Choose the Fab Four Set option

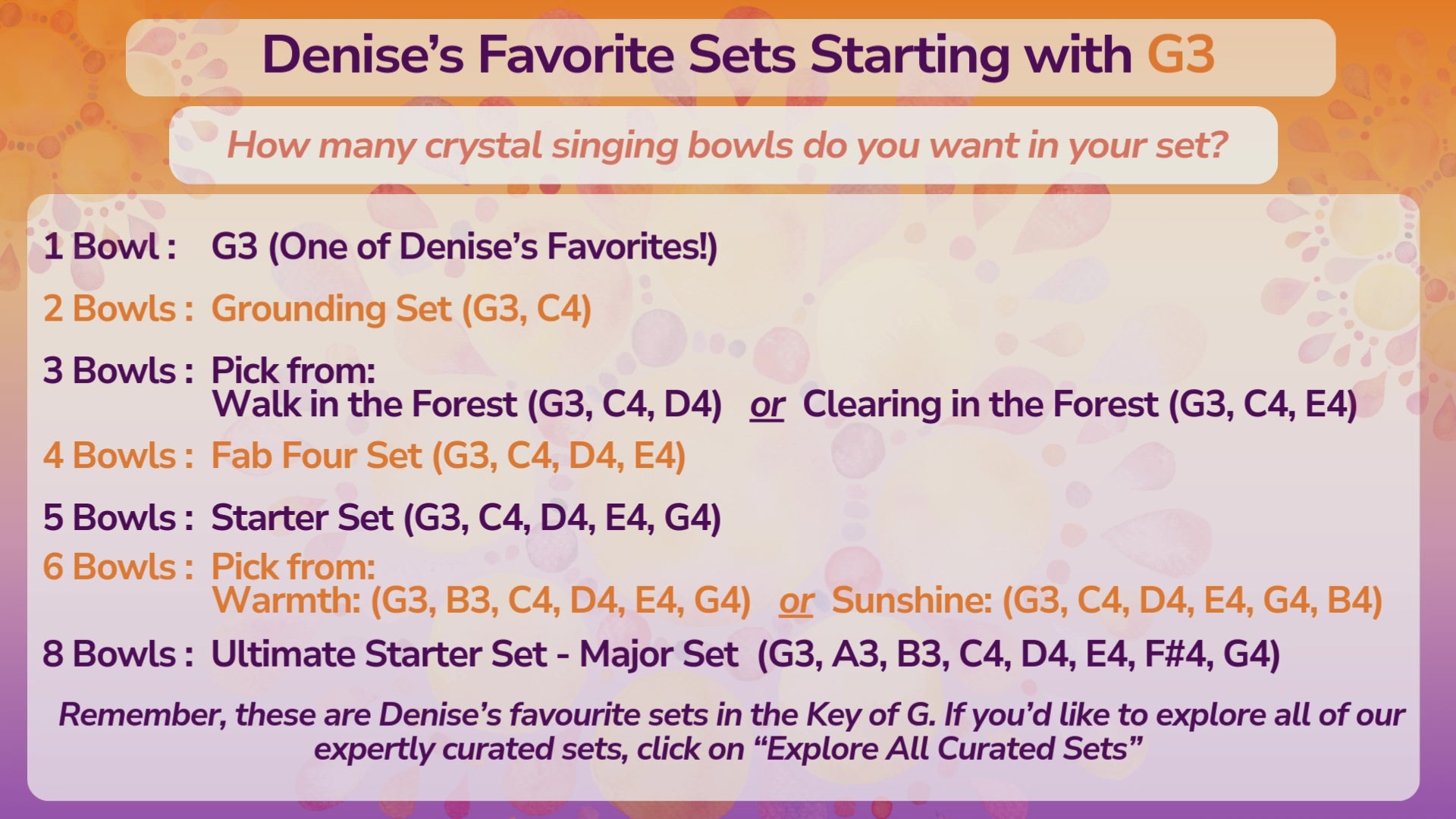click(x=448, y=456)
